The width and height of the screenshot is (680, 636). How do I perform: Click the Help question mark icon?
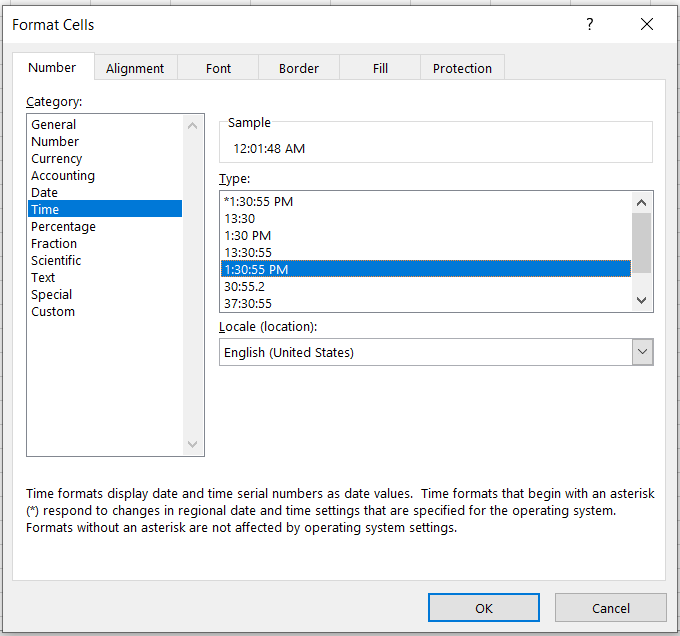[x=590, y=24]
